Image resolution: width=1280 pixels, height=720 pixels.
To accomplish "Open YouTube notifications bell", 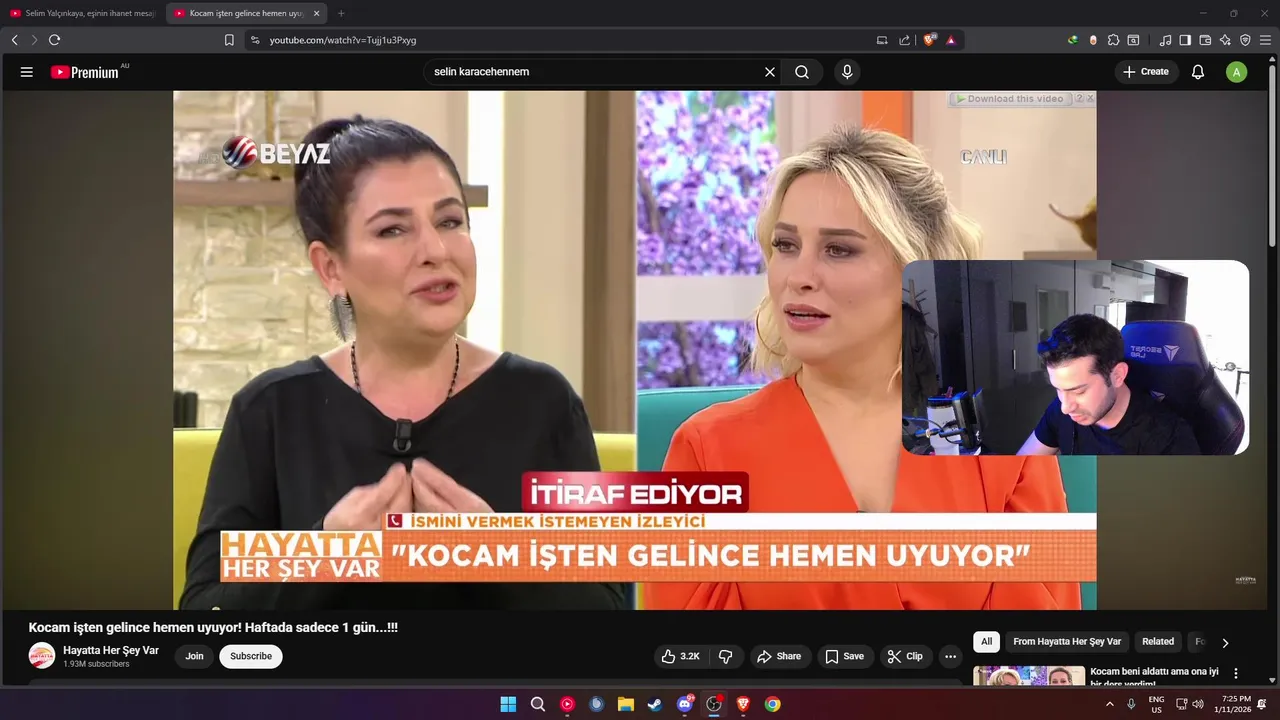I will [1198, 72].
